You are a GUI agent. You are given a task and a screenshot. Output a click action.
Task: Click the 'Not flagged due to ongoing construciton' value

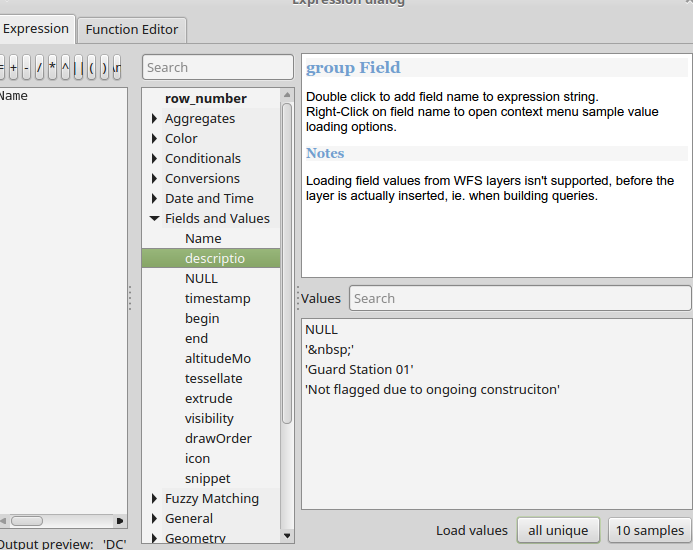(433, 390)
